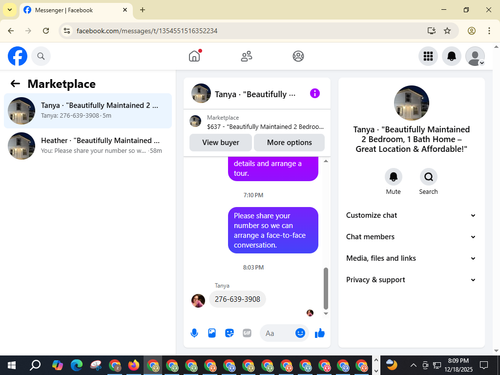Choose a GIF icon in composer
Screen dimensions: 500x375
point(247,333)
